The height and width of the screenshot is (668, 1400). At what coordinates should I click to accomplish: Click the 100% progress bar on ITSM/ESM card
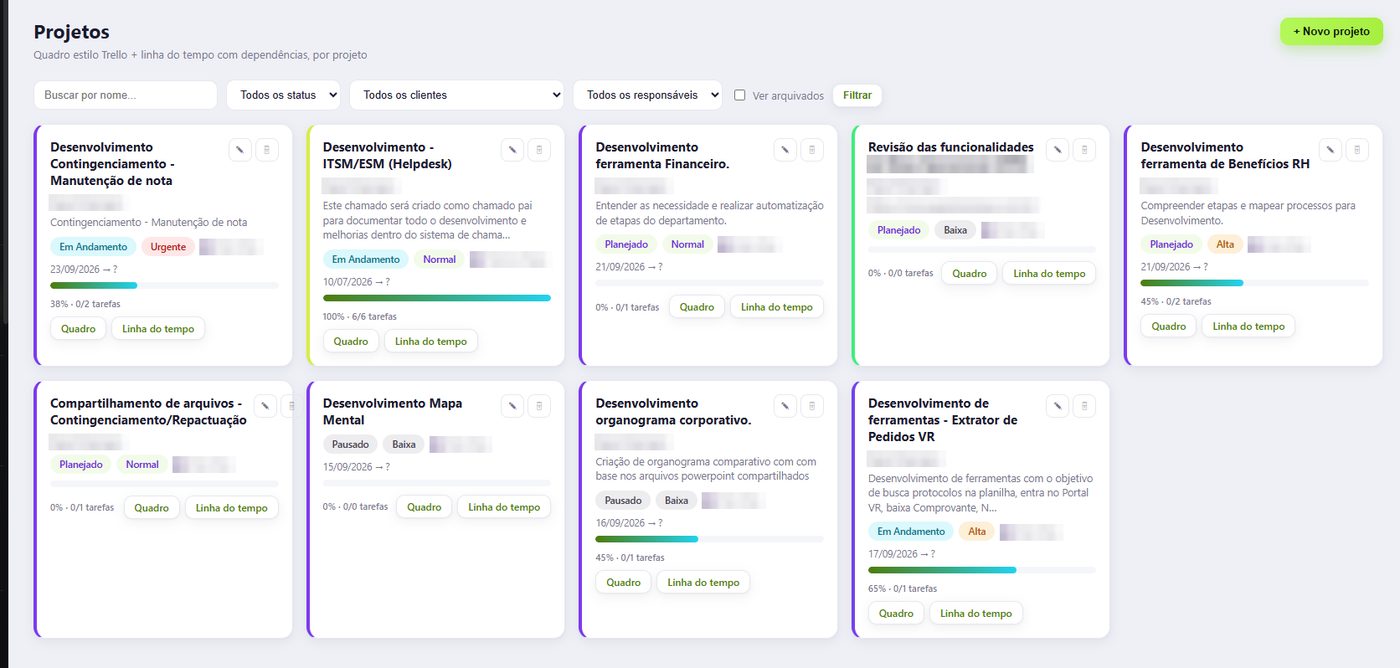(437, 298)
